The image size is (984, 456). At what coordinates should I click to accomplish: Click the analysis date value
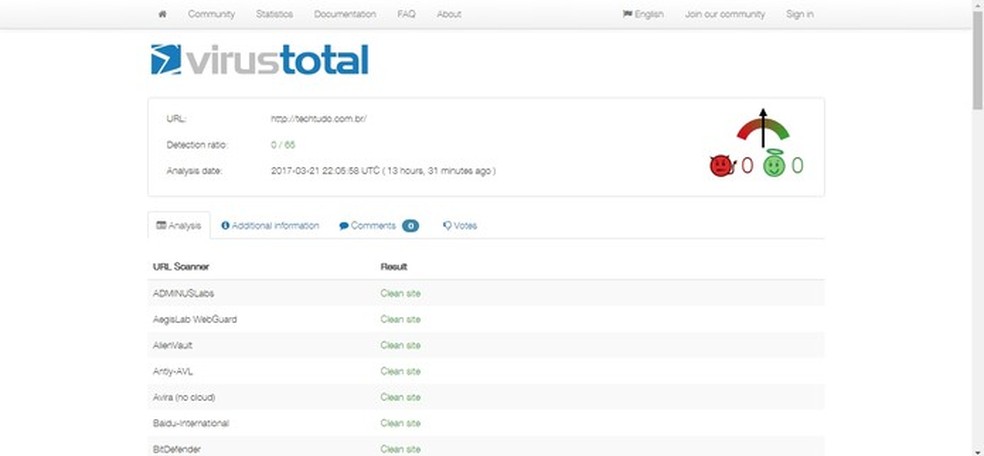(x=383, y=171)
